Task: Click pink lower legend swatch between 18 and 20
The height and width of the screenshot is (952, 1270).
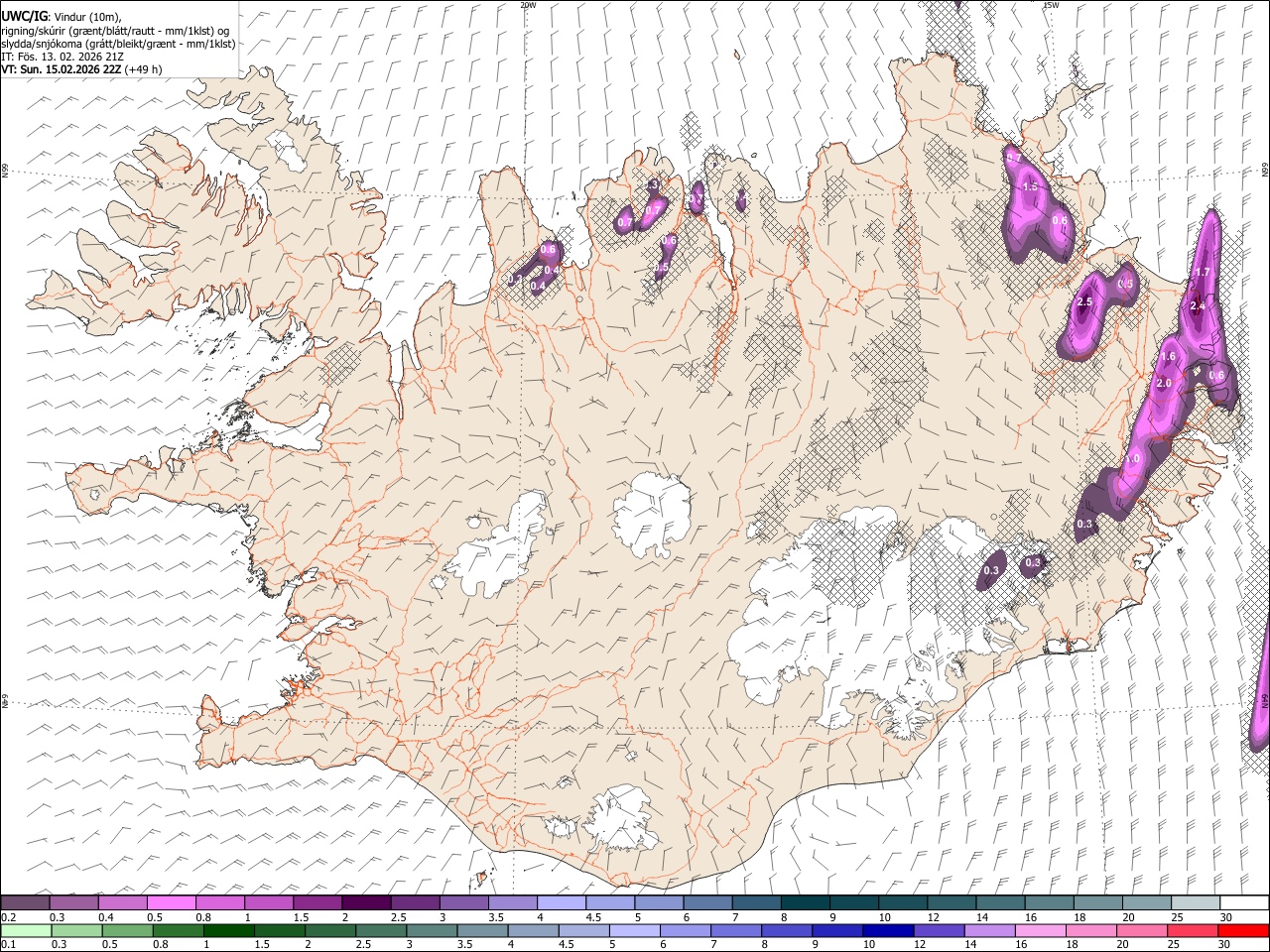Action: coord(1090,930)
